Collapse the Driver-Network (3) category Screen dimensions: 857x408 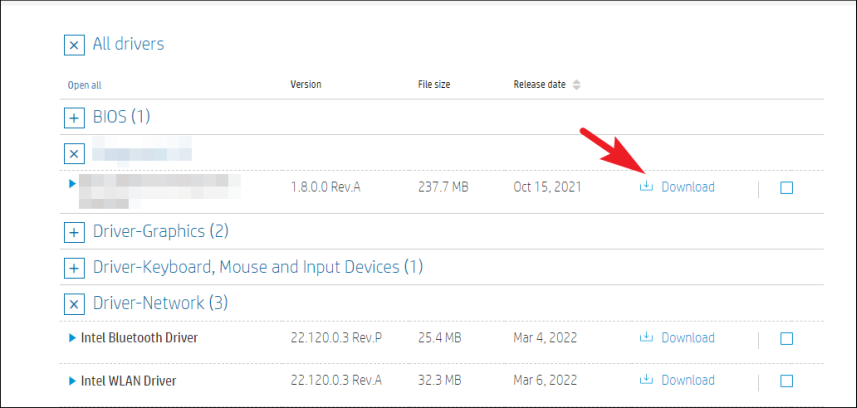[x=74, y=303]
